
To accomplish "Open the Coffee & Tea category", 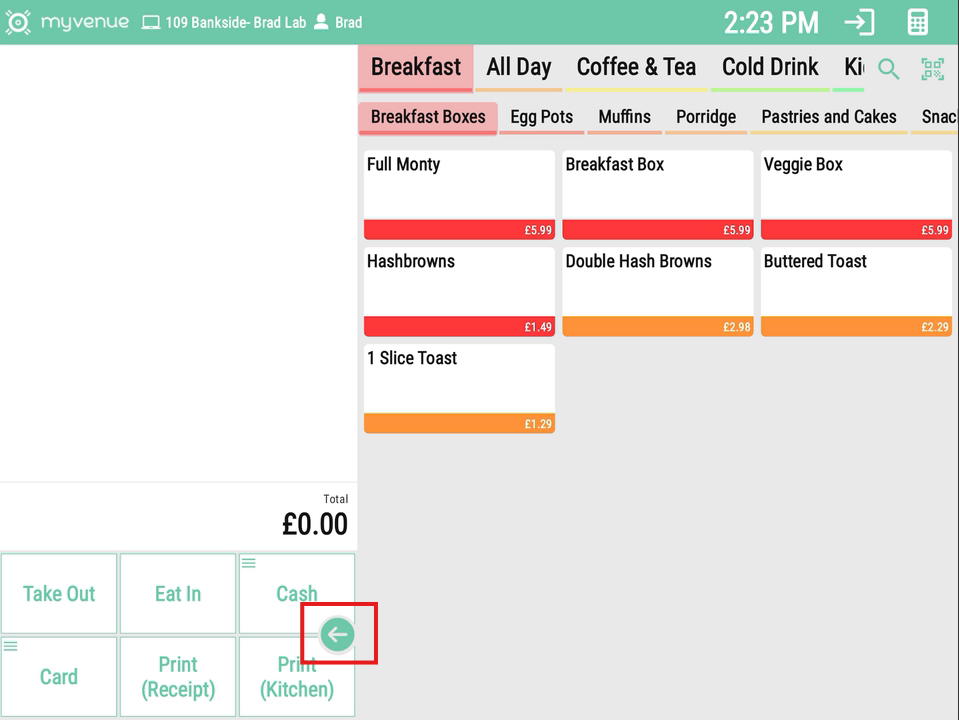I will pyautogui.click(x=636, y=67).
